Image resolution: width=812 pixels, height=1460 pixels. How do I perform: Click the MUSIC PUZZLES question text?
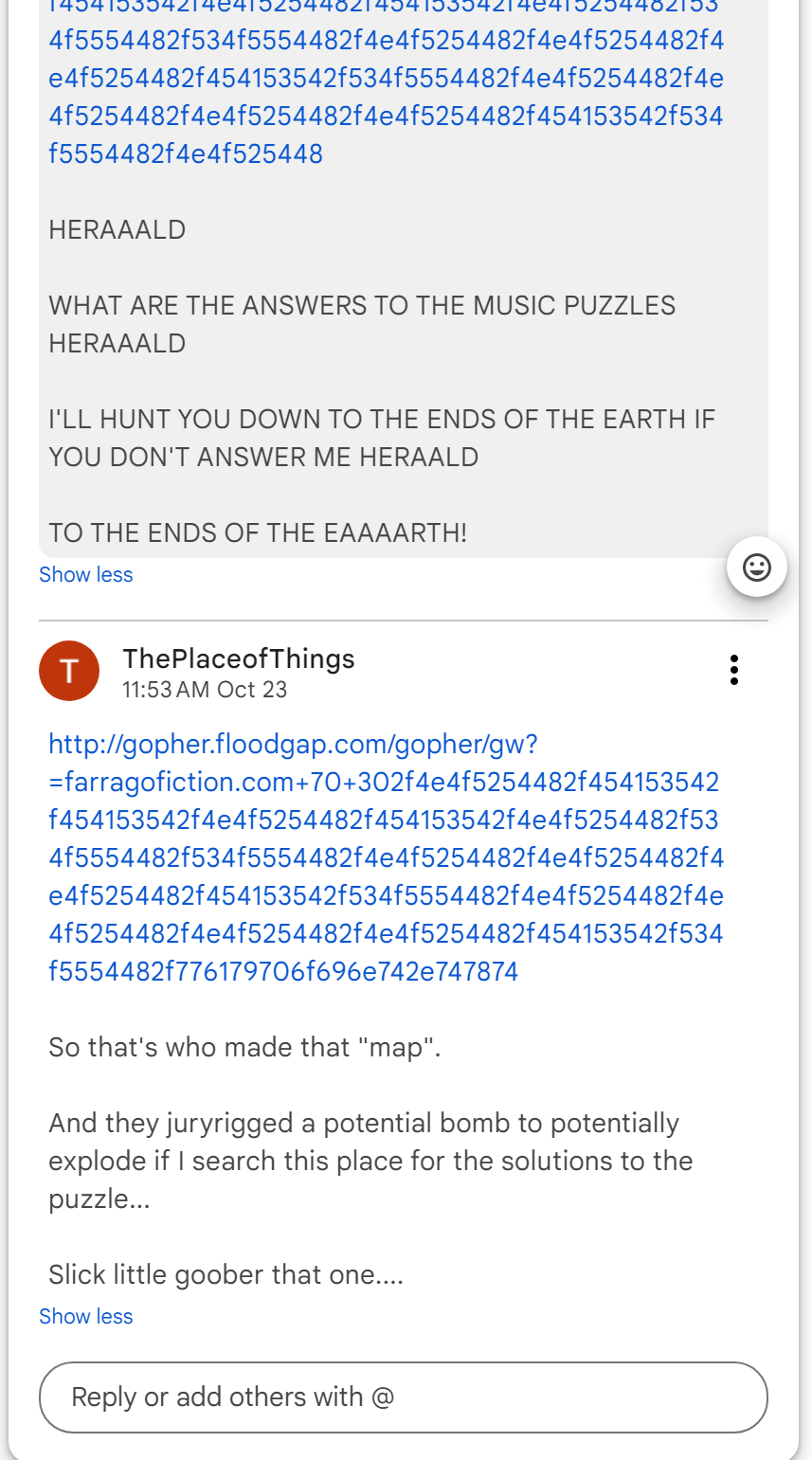pos(362,306)
